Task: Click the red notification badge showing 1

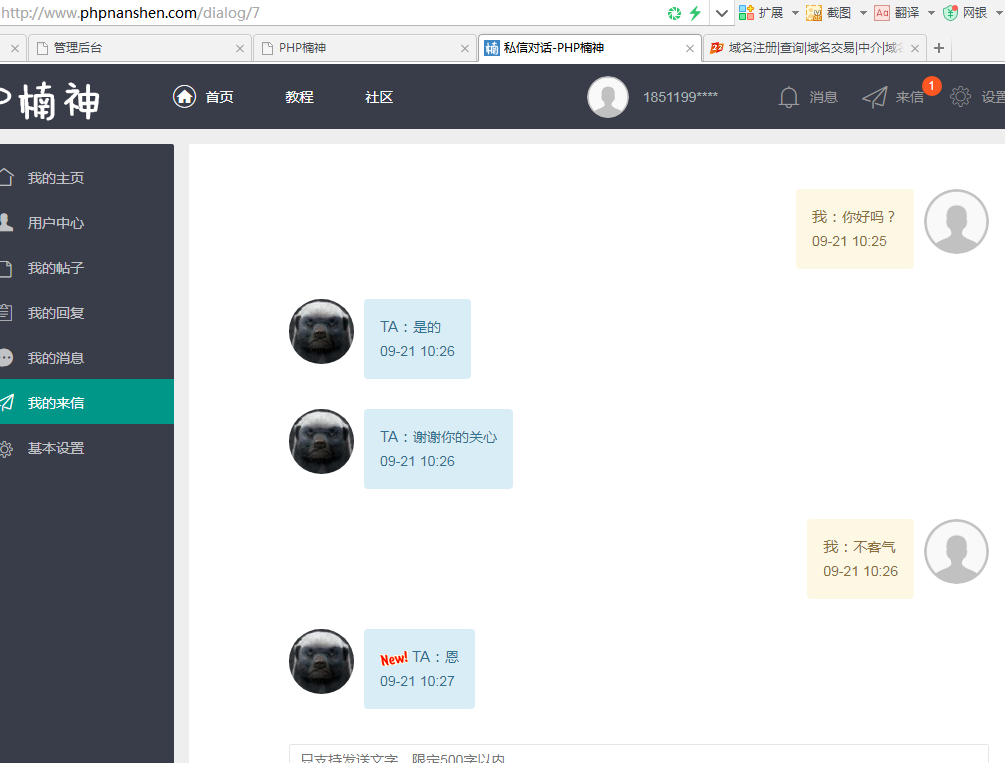Action: (x=931, y=85)
